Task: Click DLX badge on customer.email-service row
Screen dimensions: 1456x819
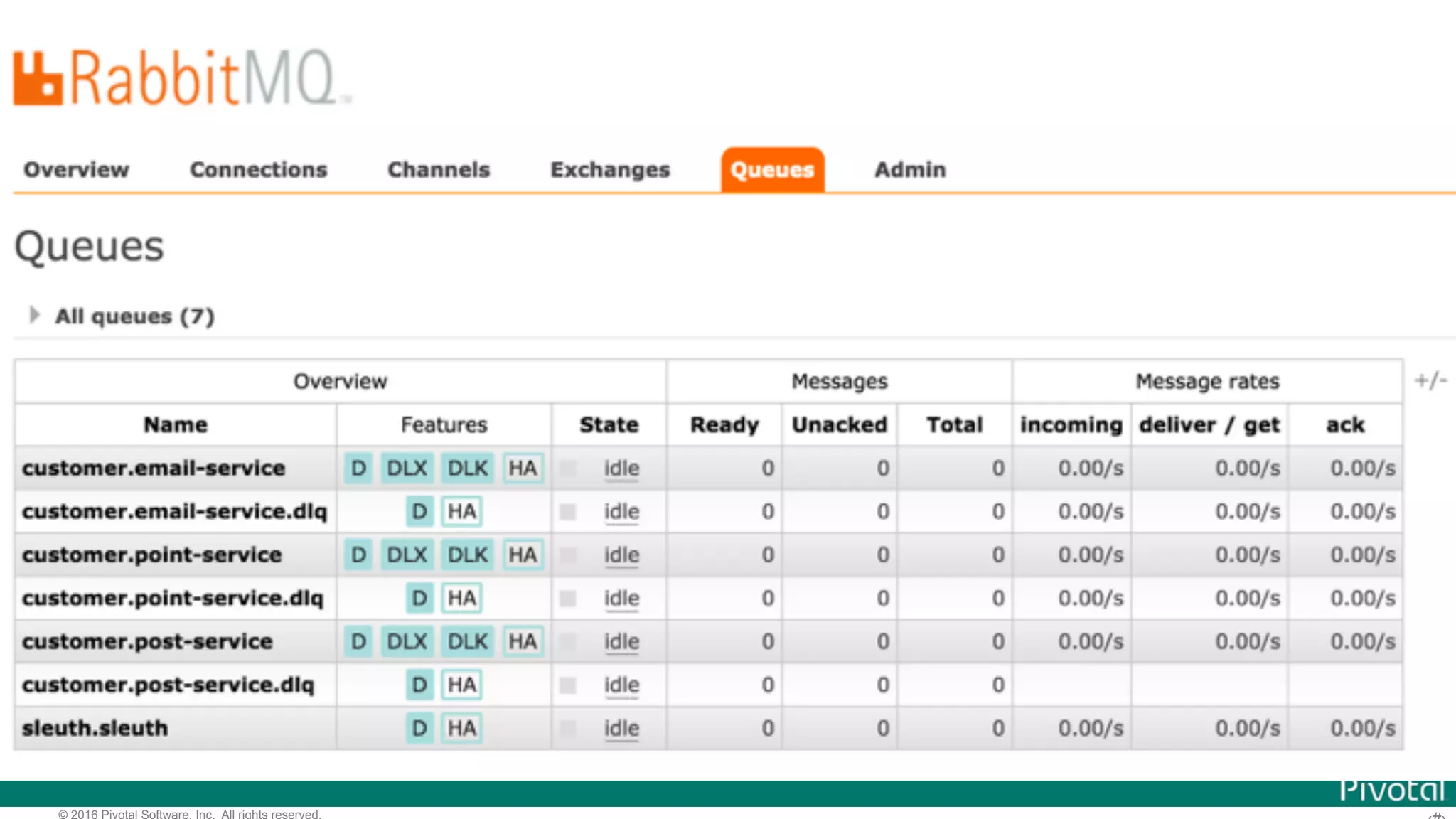Action: (x=407, y=469)
